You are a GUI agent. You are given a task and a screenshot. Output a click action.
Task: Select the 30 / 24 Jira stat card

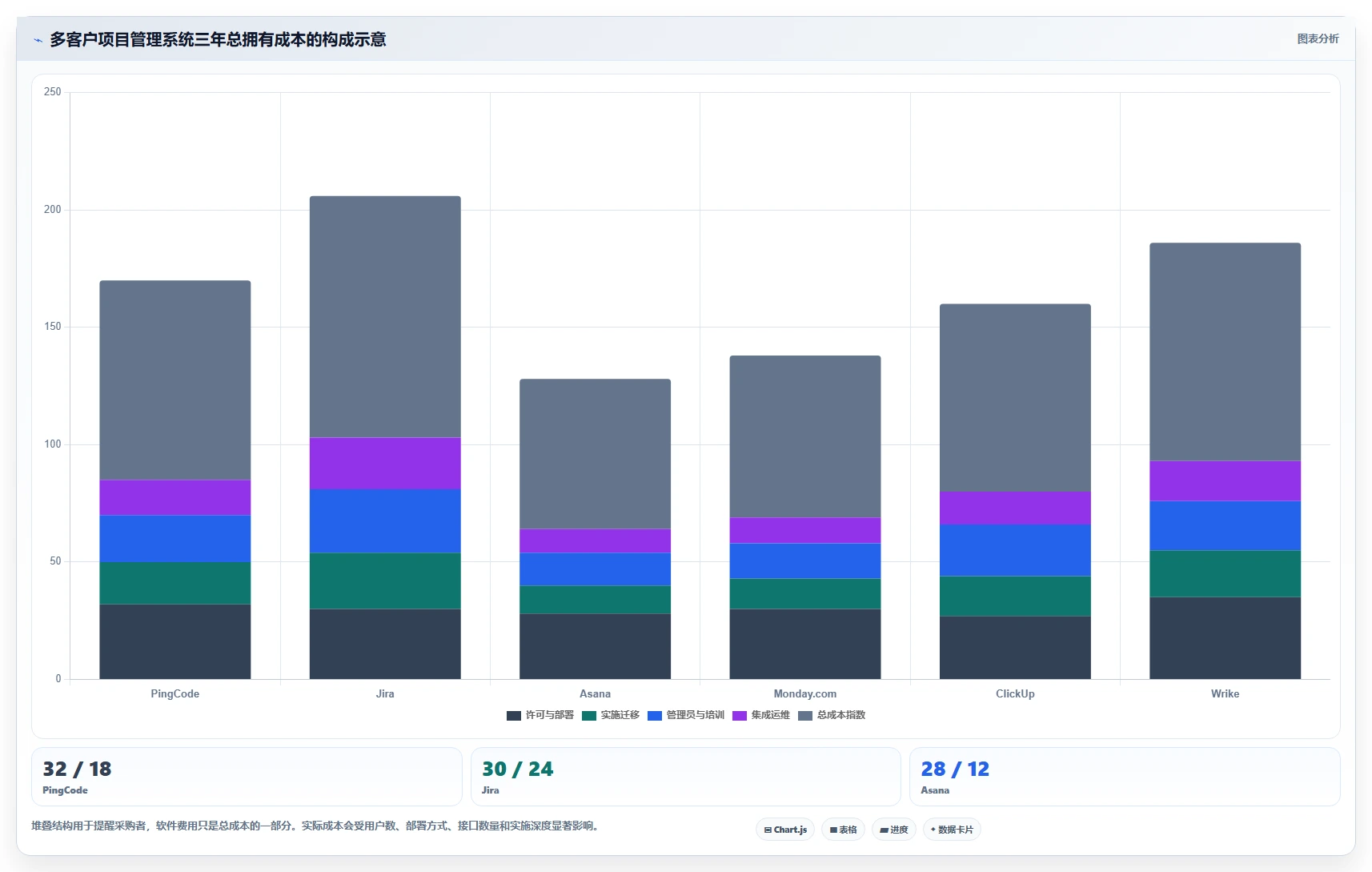pyautogui.click(x=686, y=777)
